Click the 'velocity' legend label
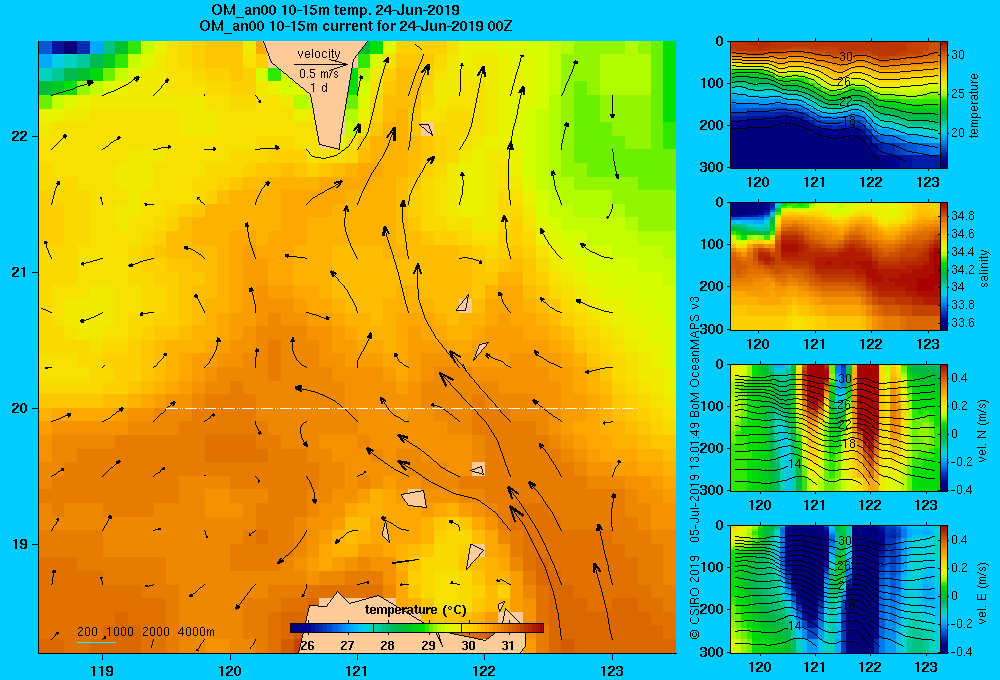The height and width of the screenshot is (680, 1000). 319,54
